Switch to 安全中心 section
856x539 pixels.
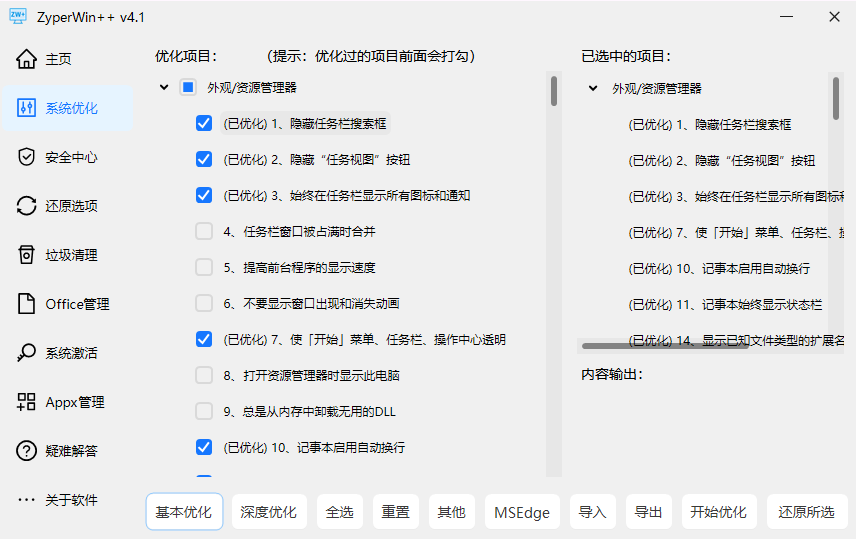tap(68, 157)
